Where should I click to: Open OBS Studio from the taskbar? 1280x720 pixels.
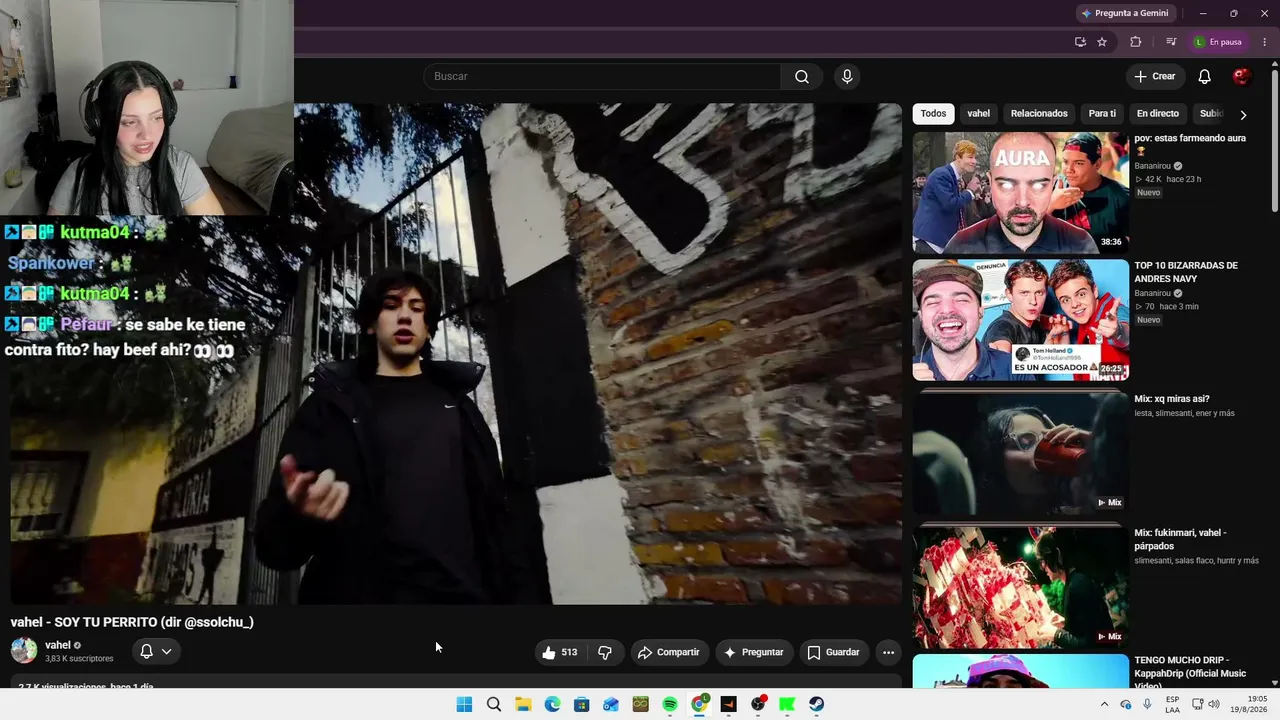point(758,704)
